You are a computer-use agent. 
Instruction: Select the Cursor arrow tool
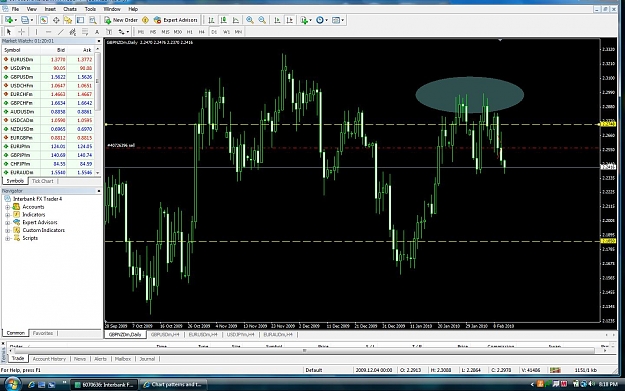(x=9, y=31)
